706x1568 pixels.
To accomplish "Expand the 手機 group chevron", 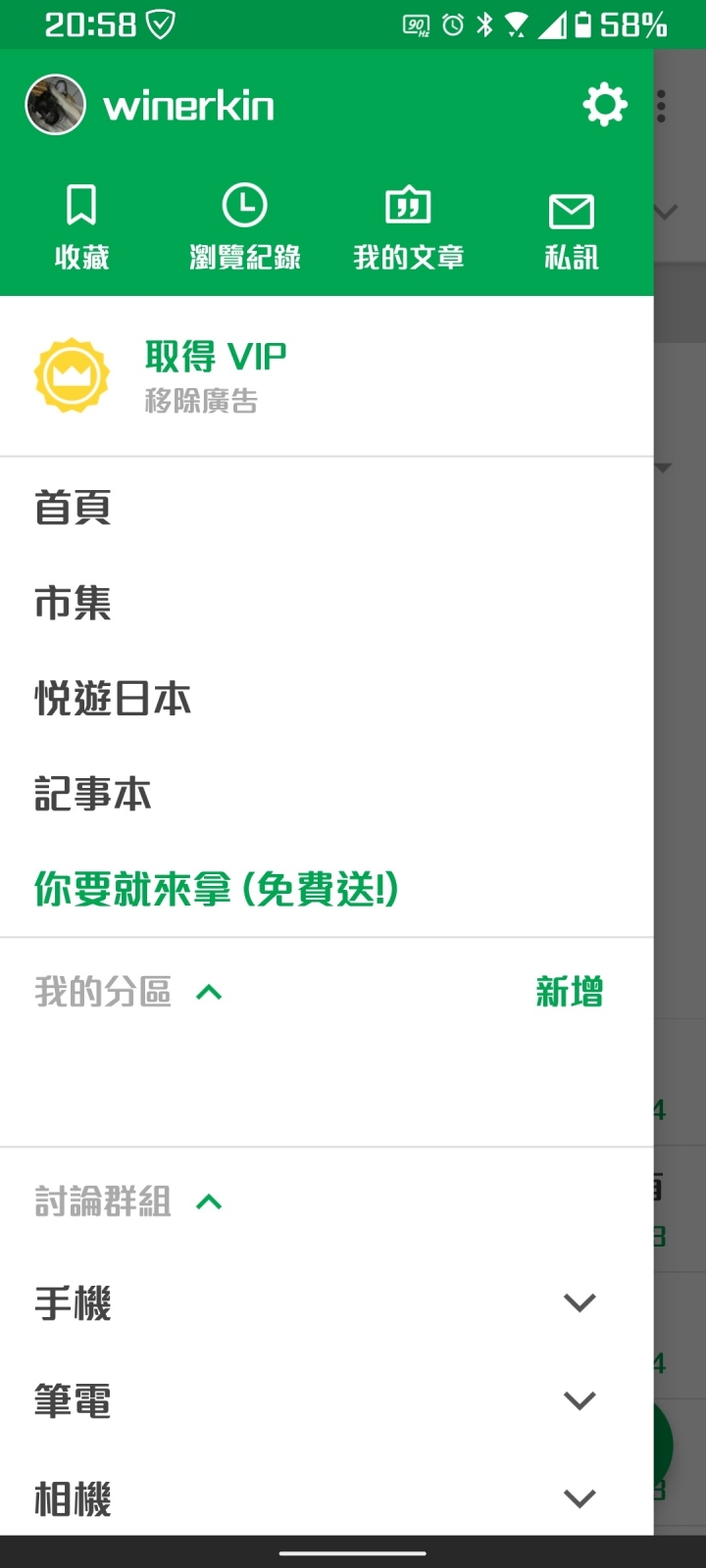I will (580, 1302).
